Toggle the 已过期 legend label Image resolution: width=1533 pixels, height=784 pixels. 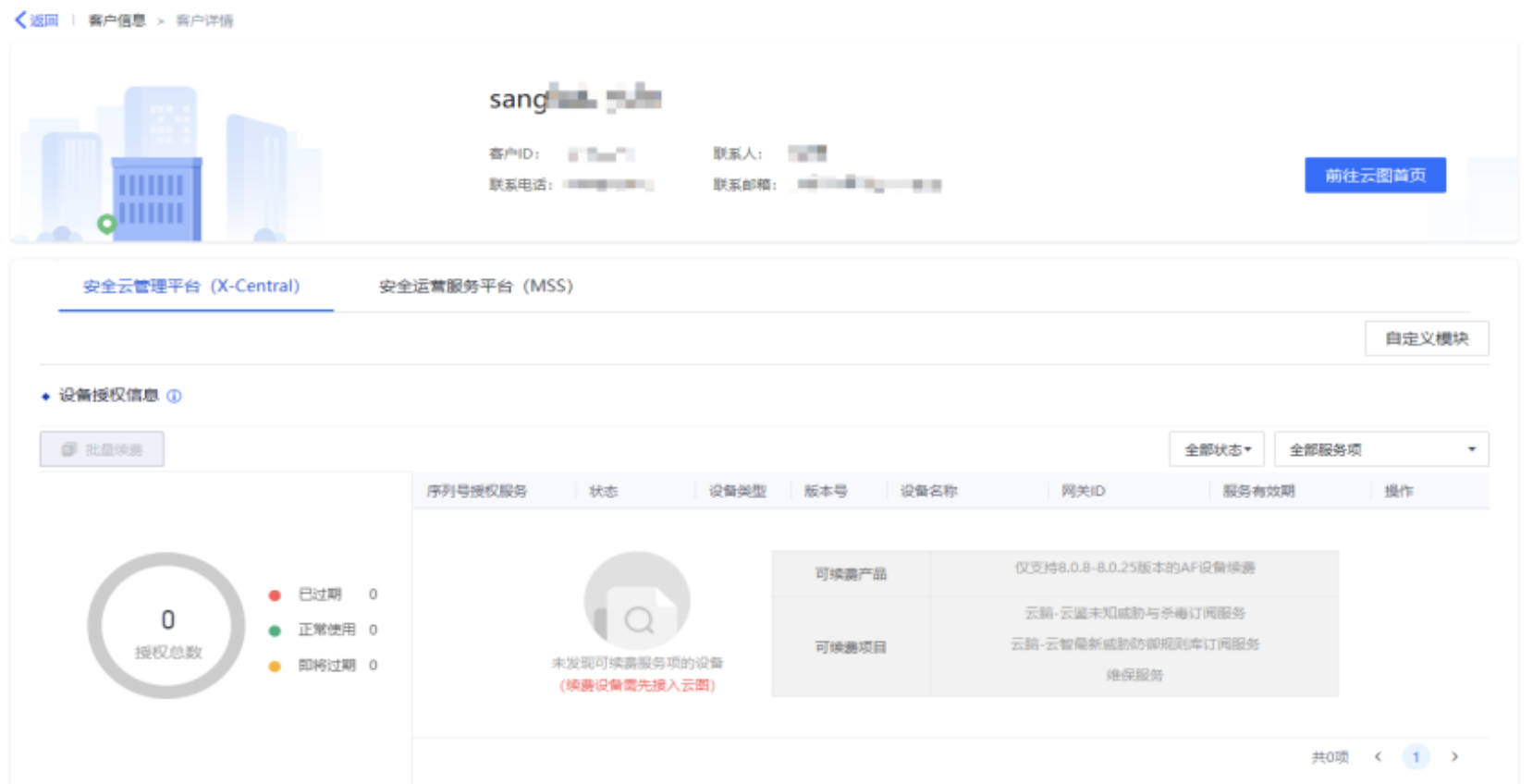(x=320, y=594)
